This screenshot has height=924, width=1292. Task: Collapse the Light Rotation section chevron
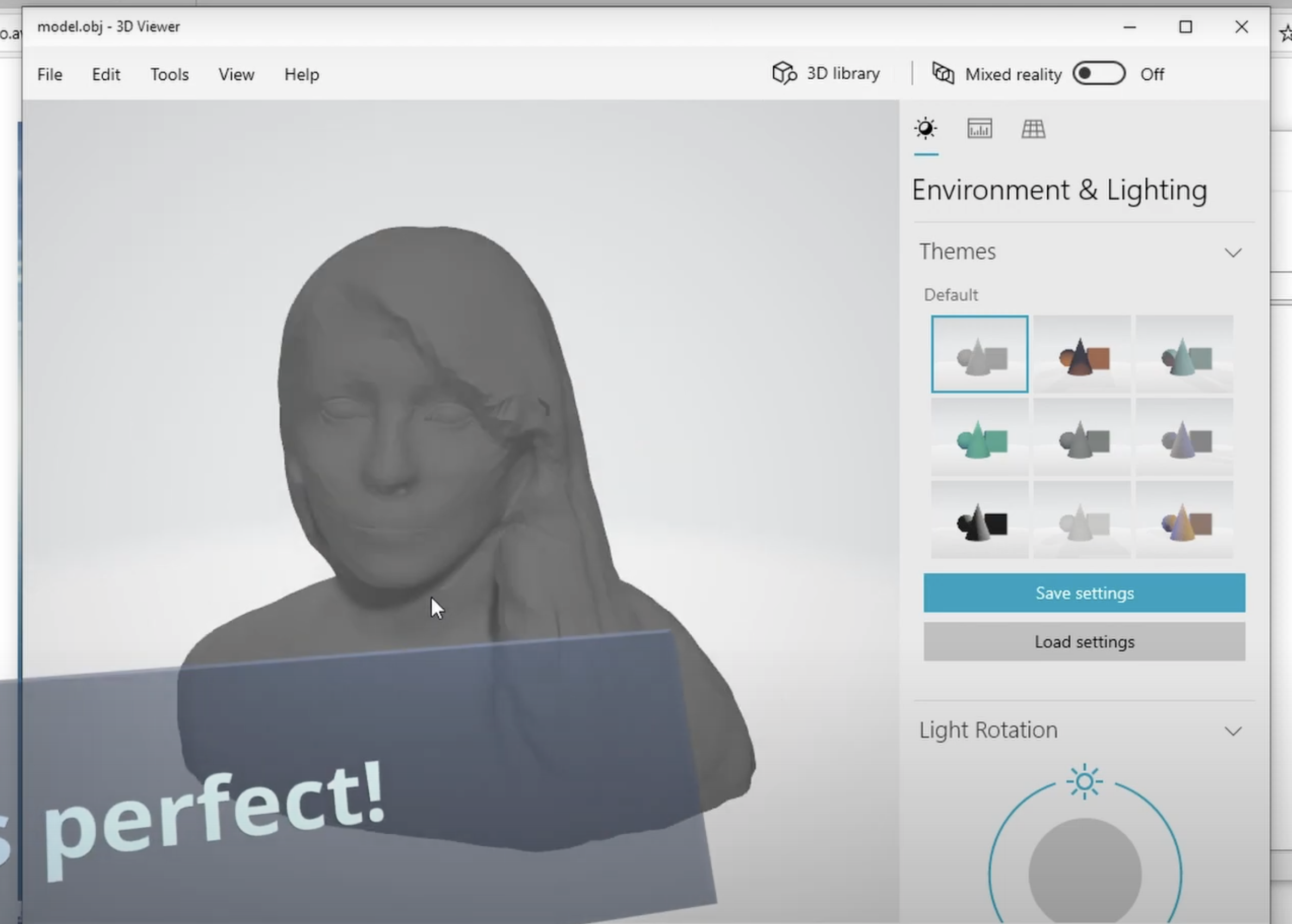[1233, 731]
